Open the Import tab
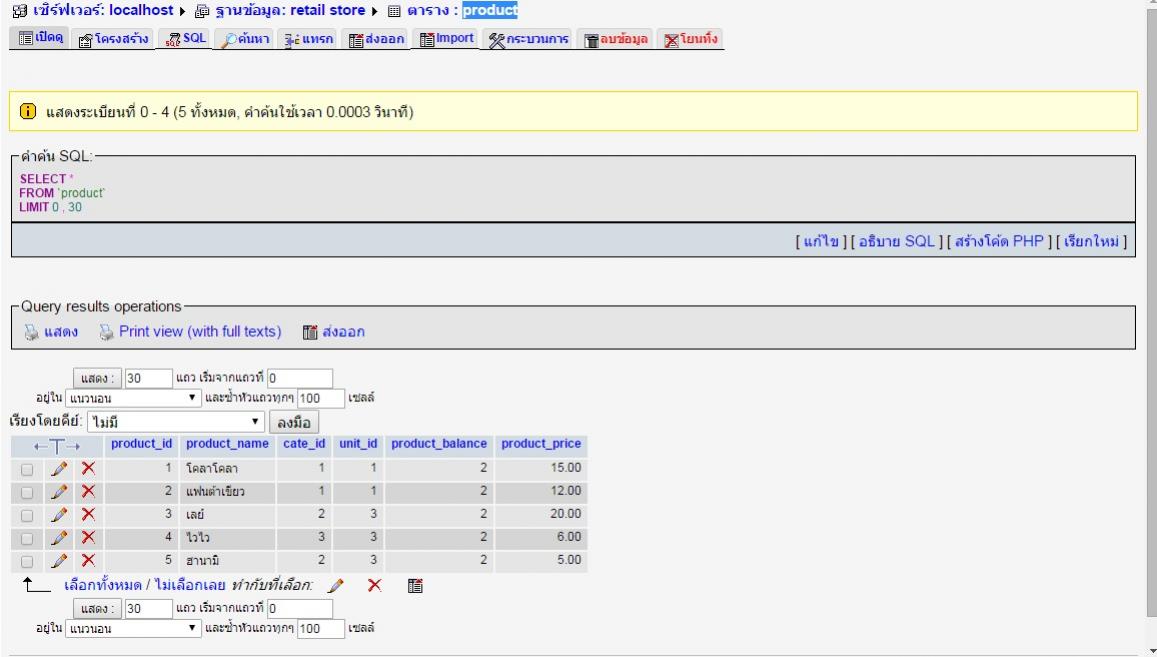1157x657 pixels. click(446, 39)
